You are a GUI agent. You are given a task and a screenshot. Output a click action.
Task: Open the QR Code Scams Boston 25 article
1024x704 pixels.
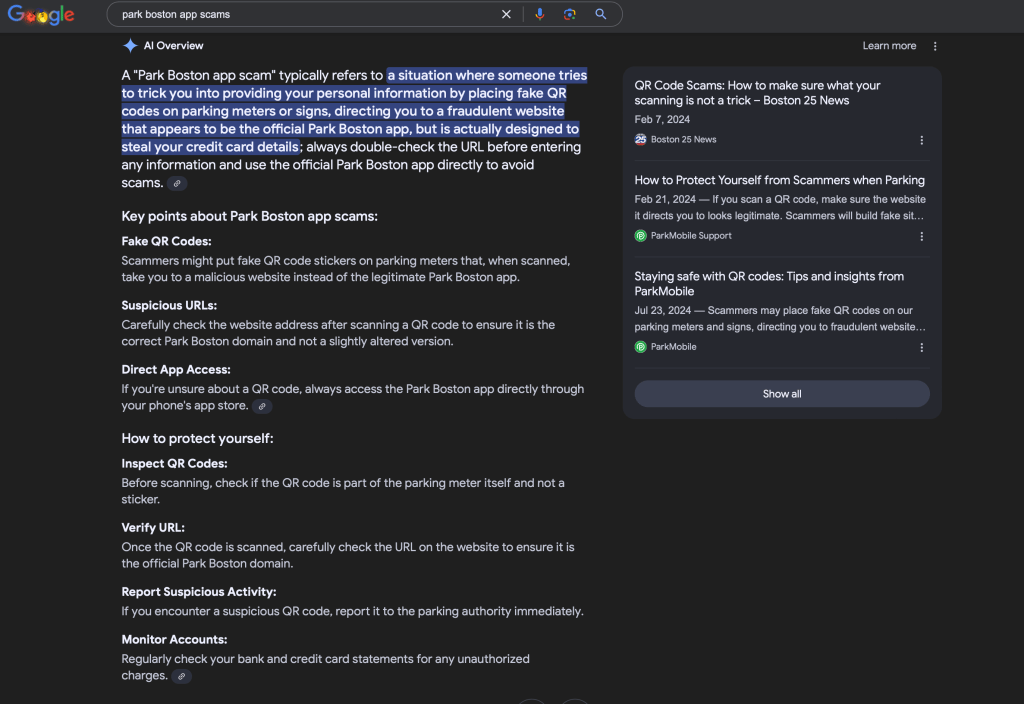(x=757, y=93)
